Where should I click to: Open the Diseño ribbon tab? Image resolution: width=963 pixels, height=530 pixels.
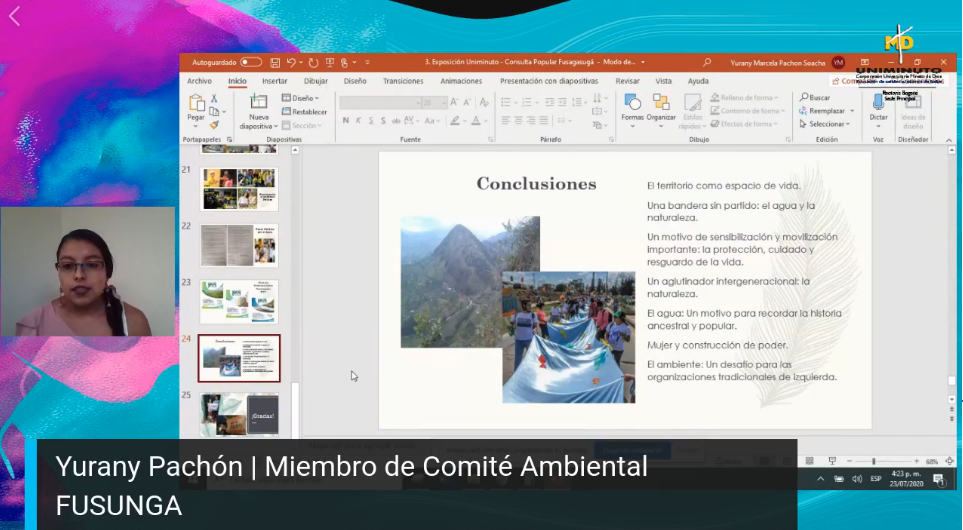[x=355, y=81]
